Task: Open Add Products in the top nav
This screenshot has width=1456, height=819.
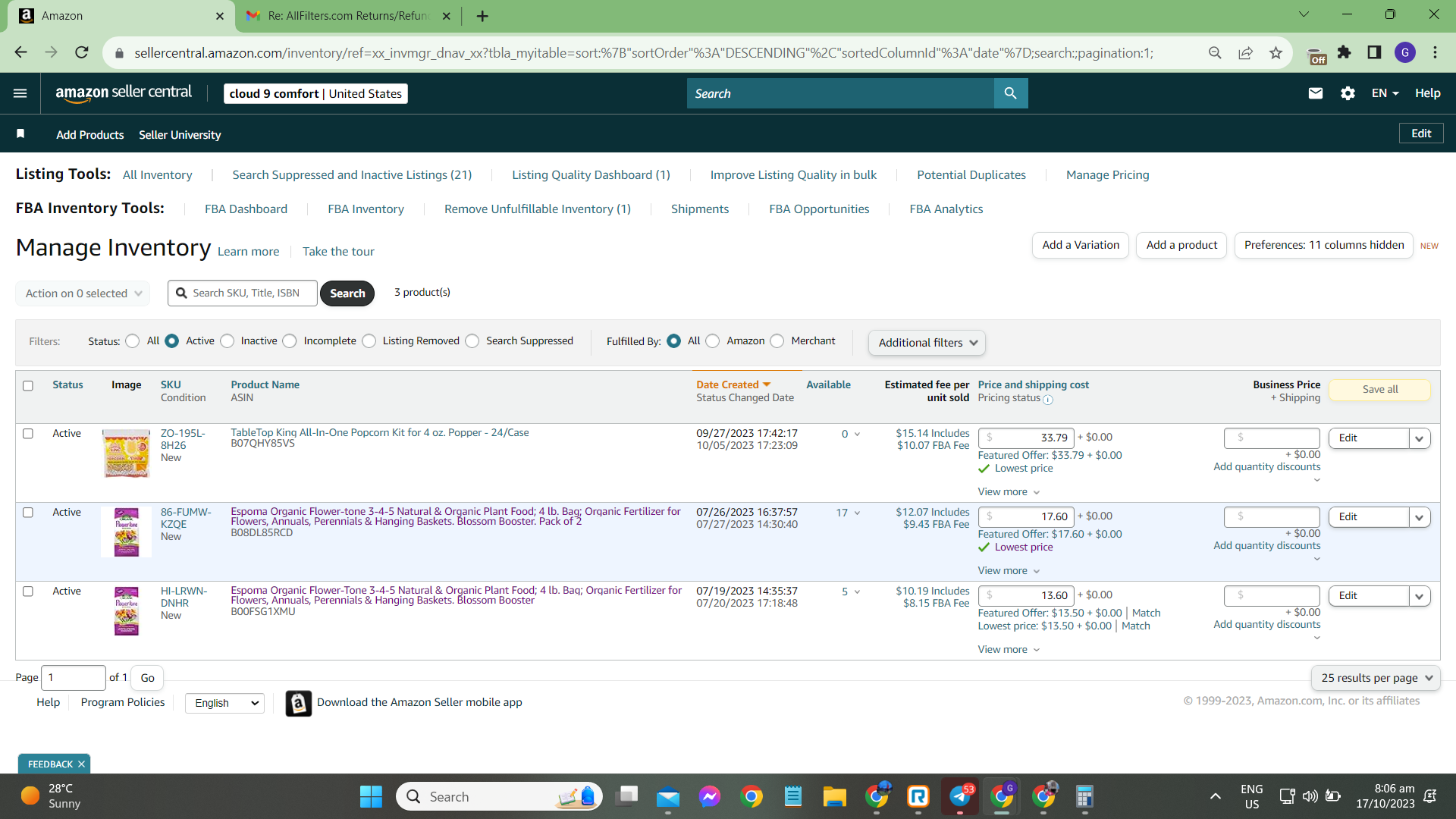Action: (90, 135)
